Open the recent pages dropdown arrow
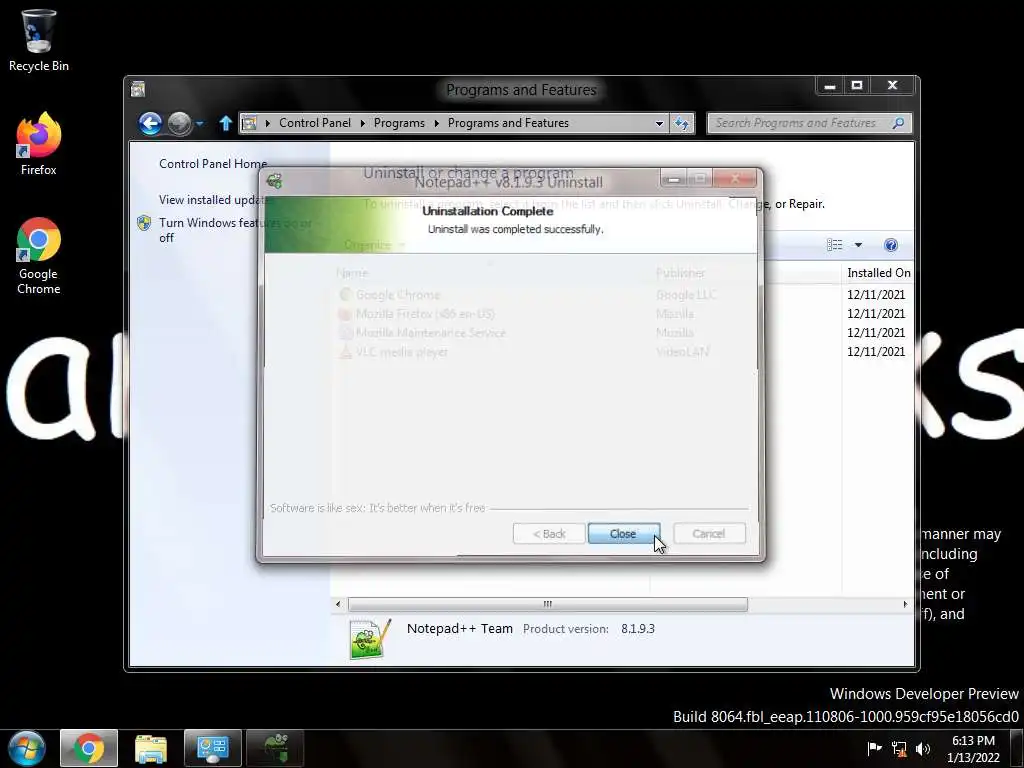The width and height of the screenshot is (1024, 768). pyautogui.click(x=200, y=123)
